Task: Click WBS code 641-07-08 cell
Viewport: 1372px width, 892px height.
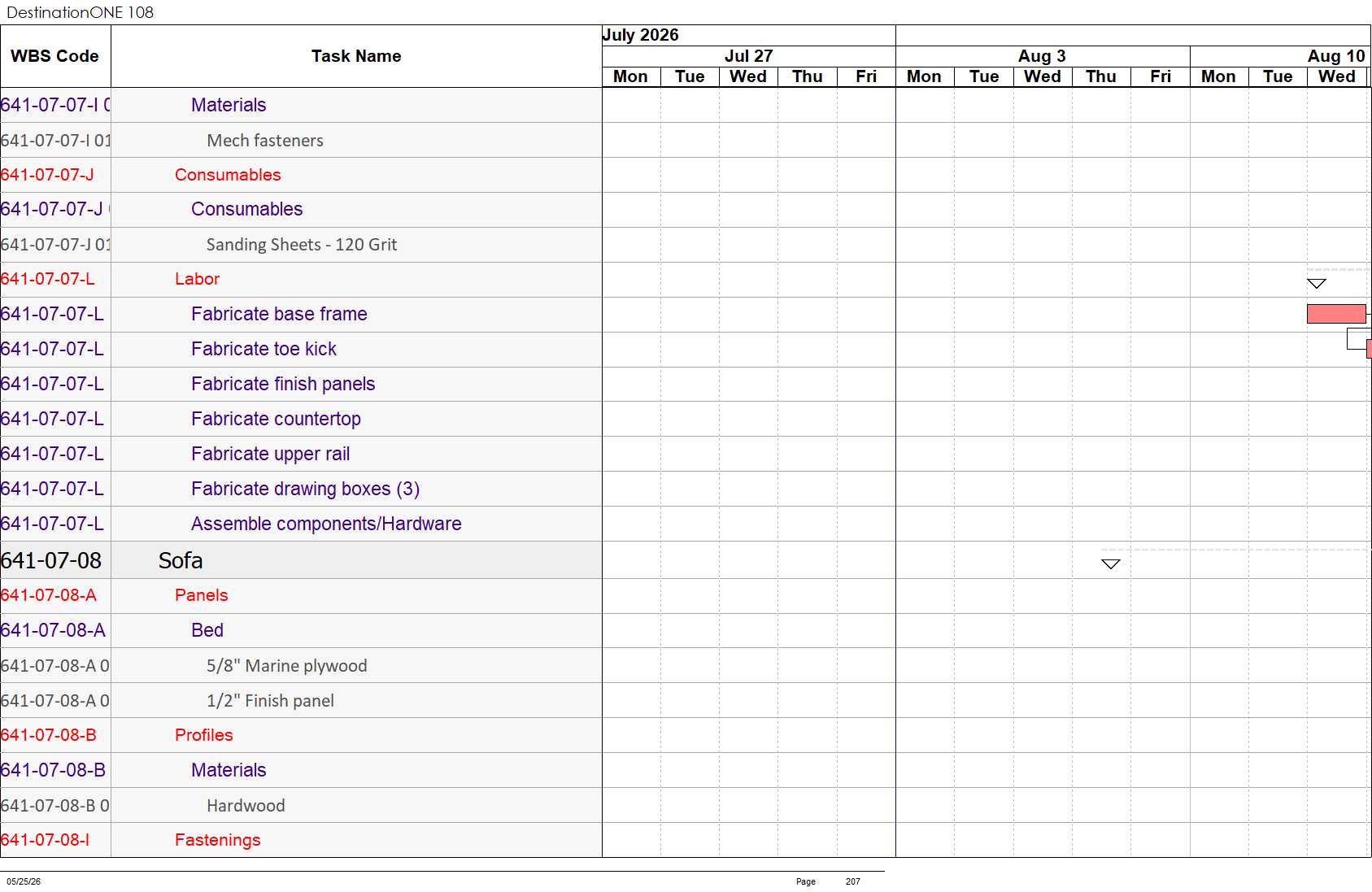Action: click(x=55, y=560)
